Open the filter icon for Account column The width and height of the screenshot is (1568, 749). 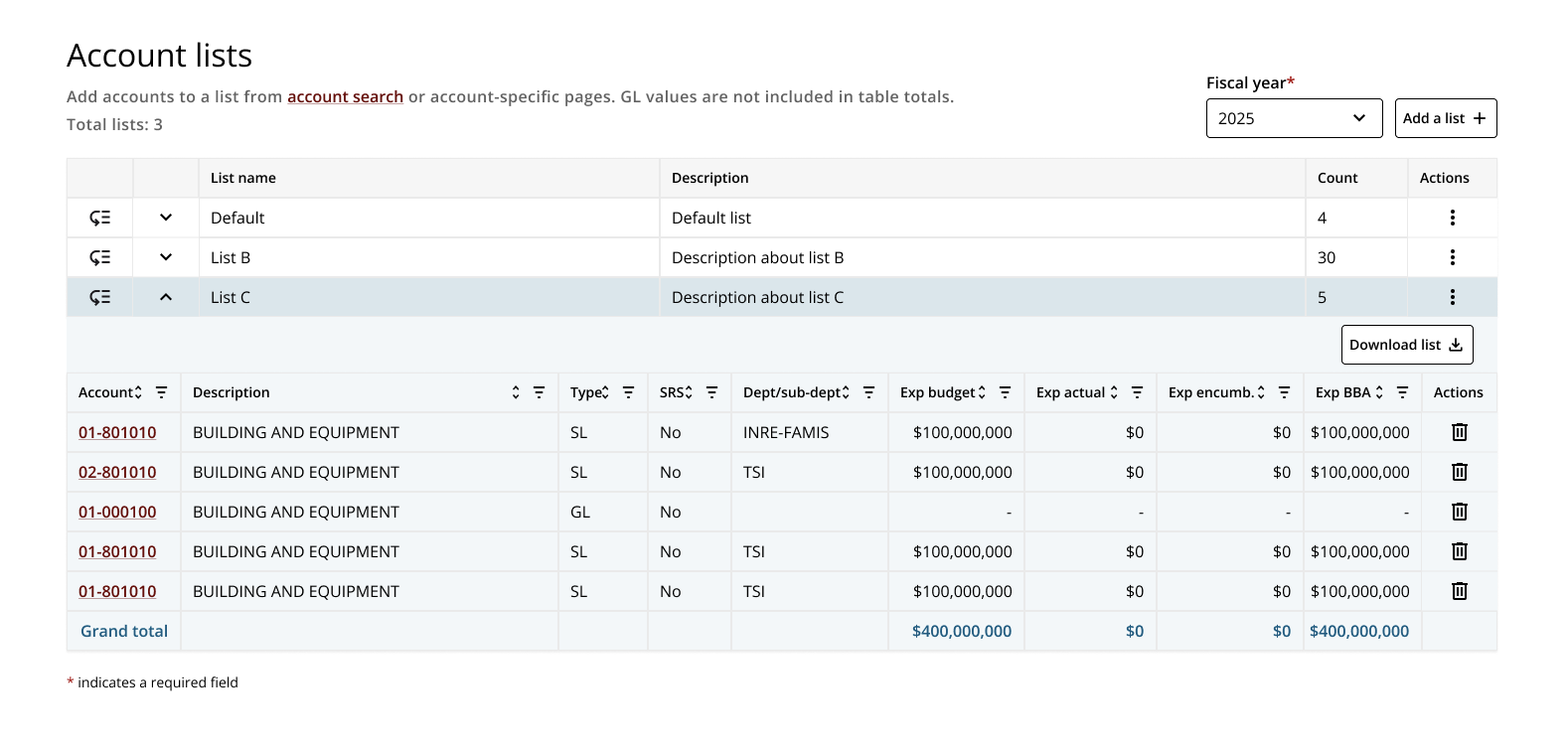pyautogui.click(x=161, y=392)
